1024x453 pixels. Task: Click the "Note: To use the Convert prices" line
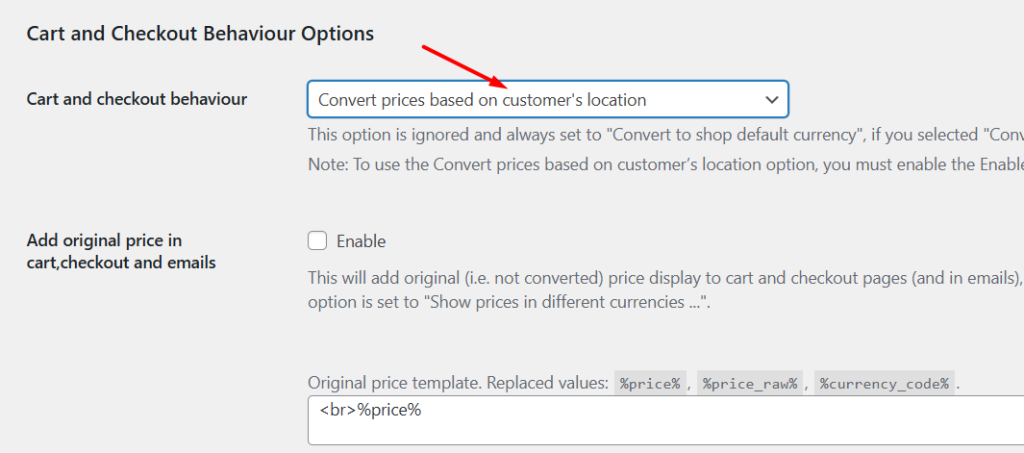(x=660, y=165)
